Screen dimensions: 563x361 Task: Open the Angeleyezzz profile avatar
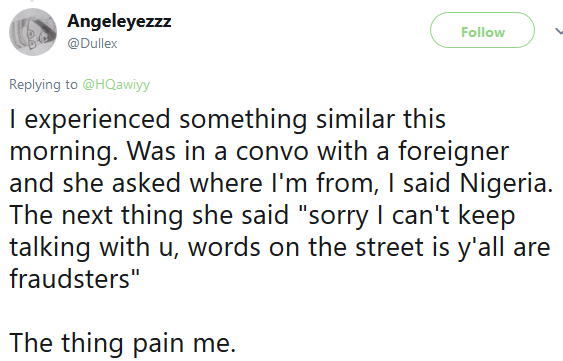(x=33, y=32)
